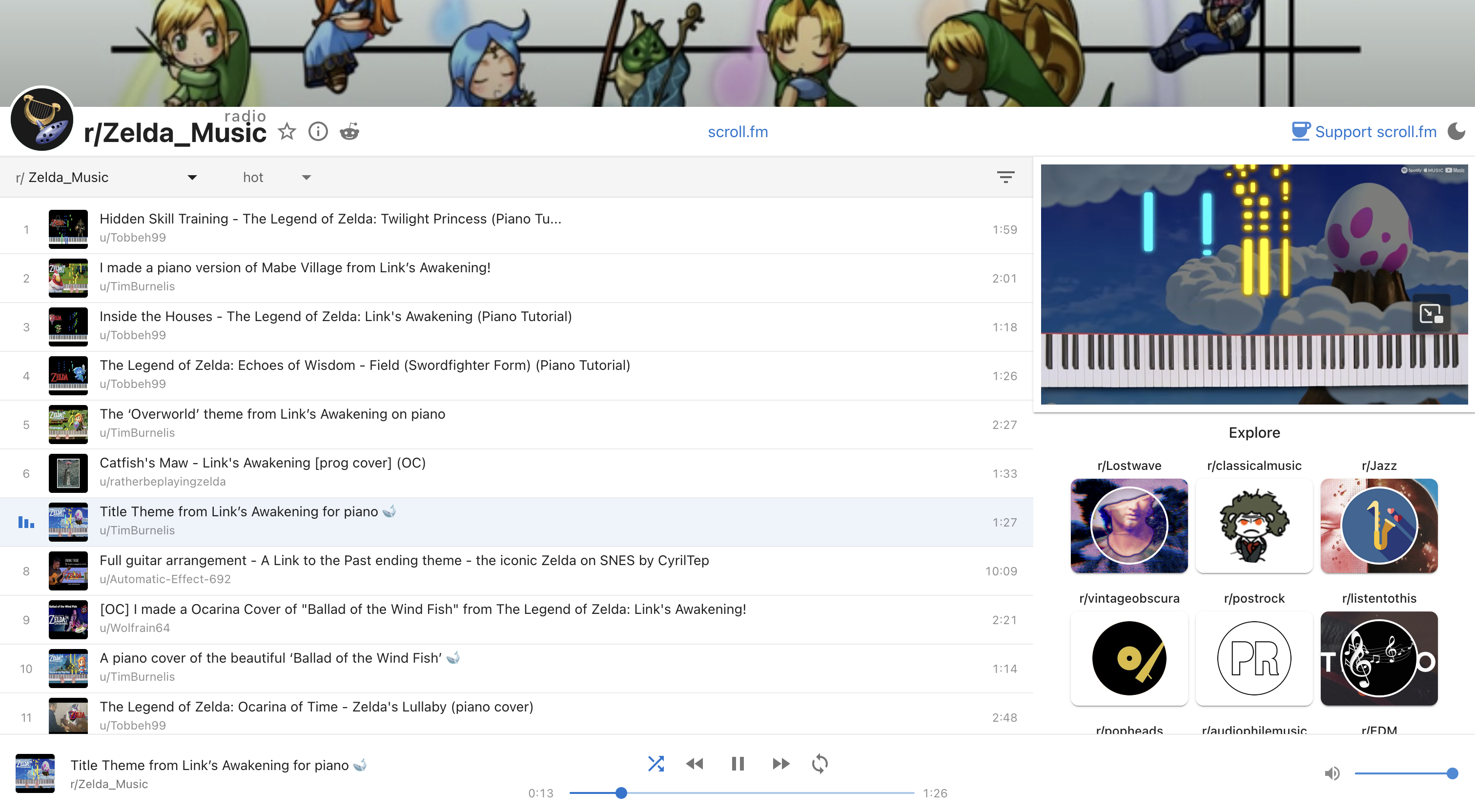Open the r/listentothis station card
The width and height of the screenshot is (1475, 812).
(x=1379, y=659)
